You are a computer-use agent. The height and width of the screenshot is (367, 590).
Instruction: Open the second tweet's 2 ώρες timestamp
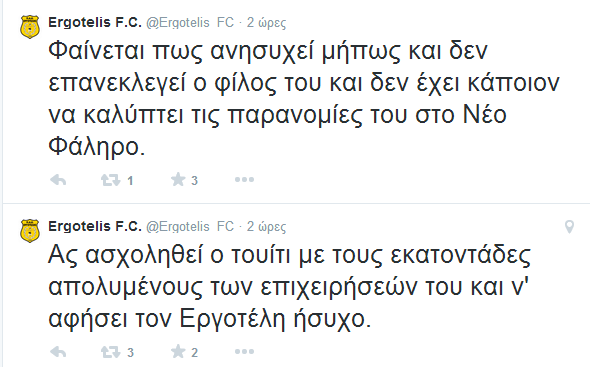pos(266,227)
